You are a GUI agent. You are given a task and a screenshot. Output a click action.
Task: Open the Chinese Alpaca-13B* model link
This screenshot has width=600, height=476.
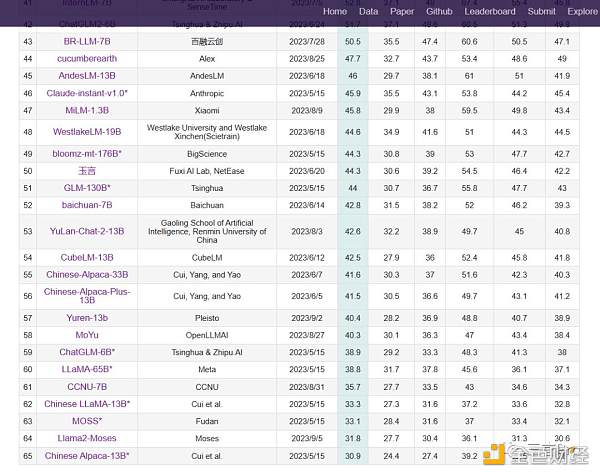(87, 456)
